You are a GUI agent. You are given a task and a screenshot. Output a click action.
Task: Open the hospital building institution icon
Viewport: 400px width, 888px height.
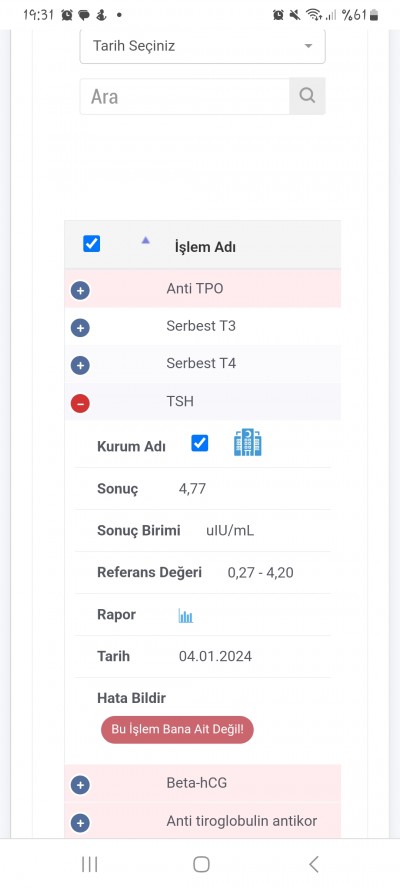pyautogui.click(x=248, y=443)
